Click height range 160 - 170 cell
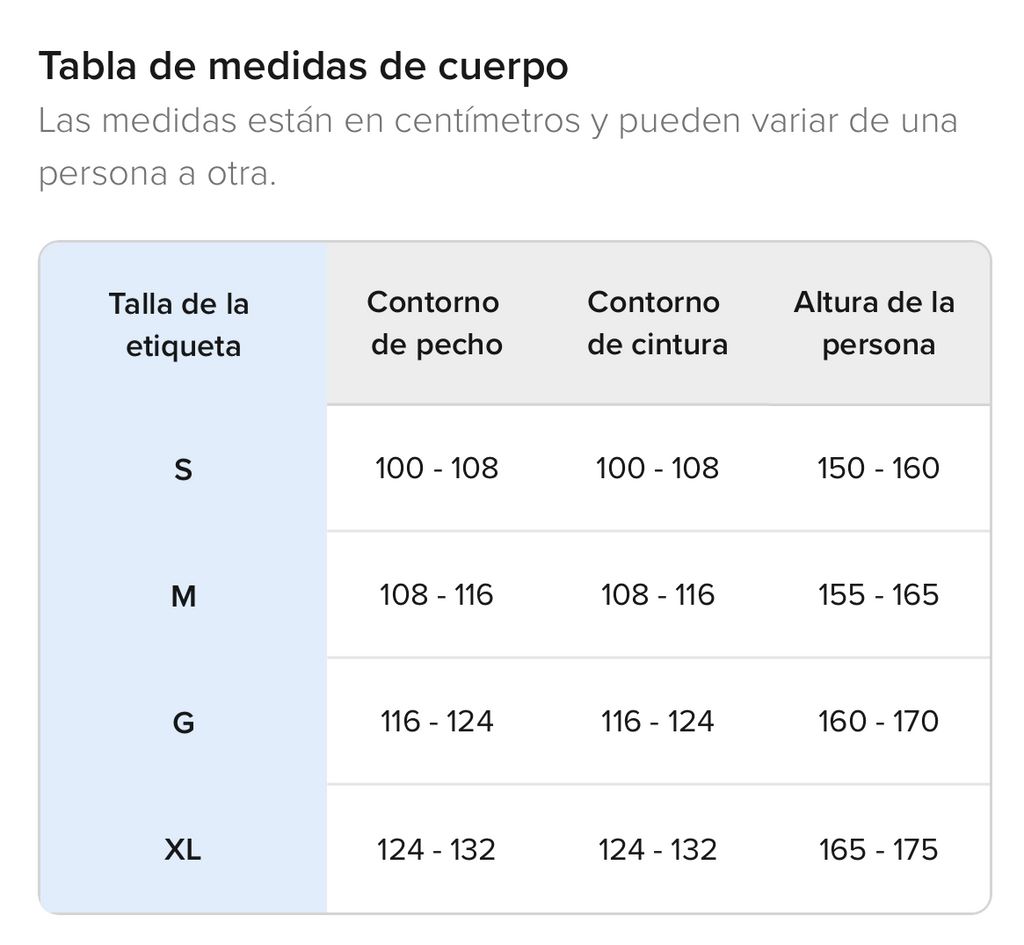 [878, 722]
